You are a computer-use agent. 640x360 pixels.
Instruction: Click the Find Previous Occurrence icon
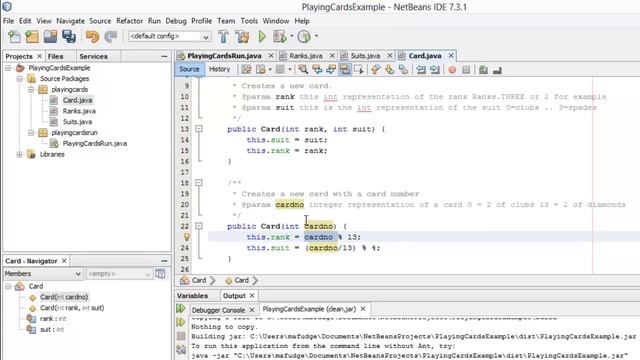coord(317,69)
